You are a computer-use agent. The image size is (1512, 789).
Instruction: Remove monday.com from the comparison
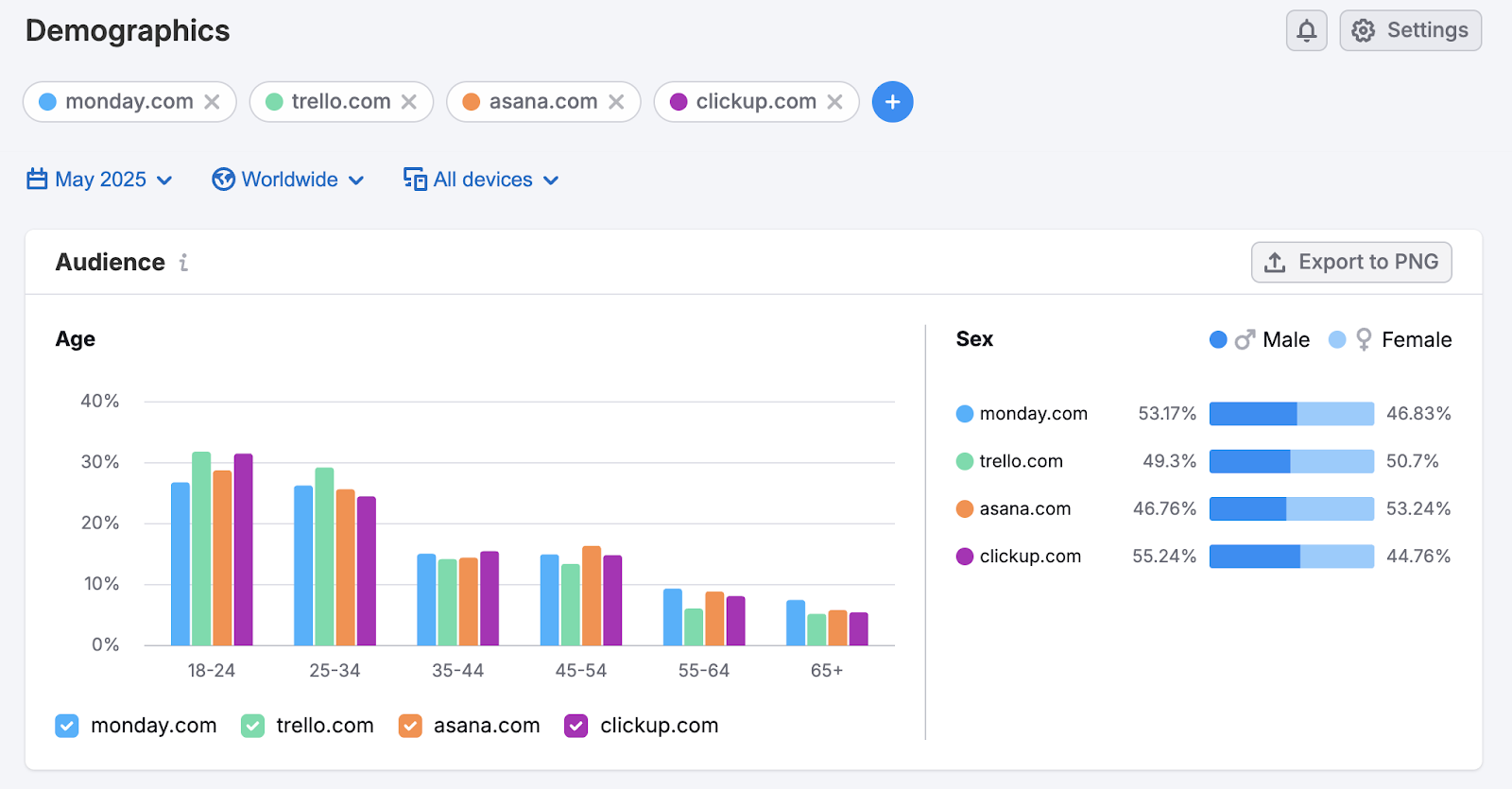[213, 102]
